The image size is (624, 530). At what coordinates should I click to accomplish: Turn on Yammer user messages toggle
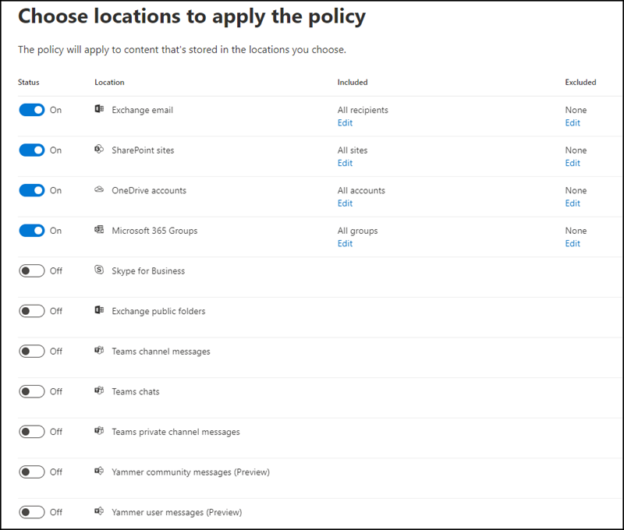32,512
